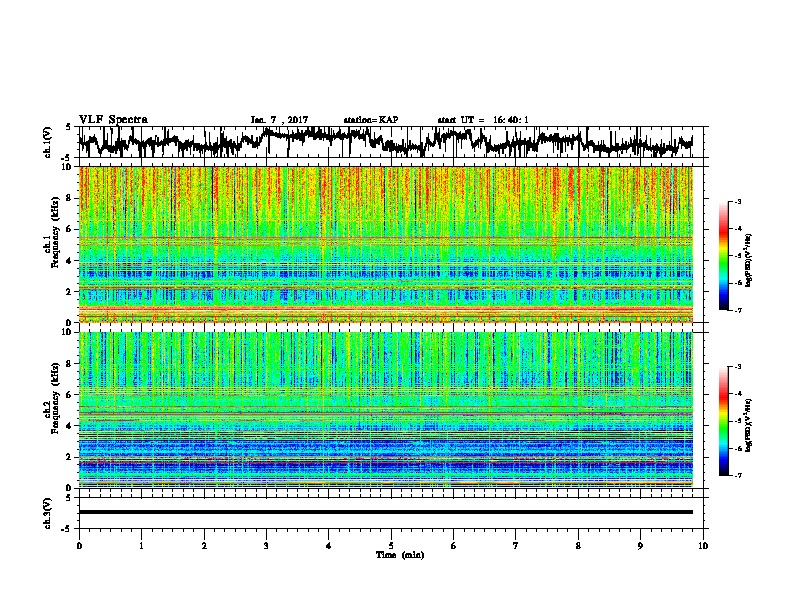Click time axis tick label "2"
This screenshot has width=792, height=612.
(x=204, y=546)
